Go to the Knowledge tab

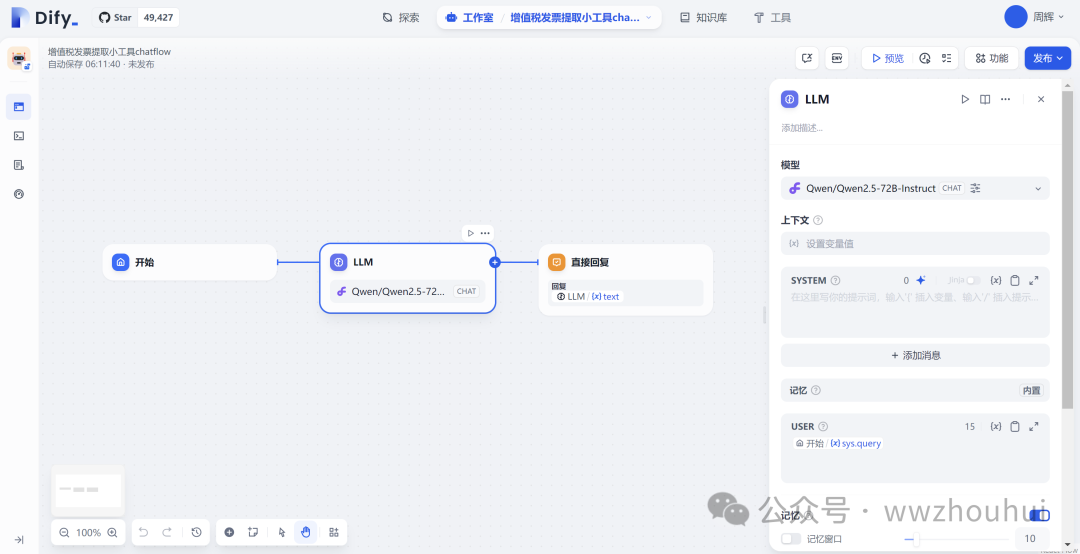703,18
